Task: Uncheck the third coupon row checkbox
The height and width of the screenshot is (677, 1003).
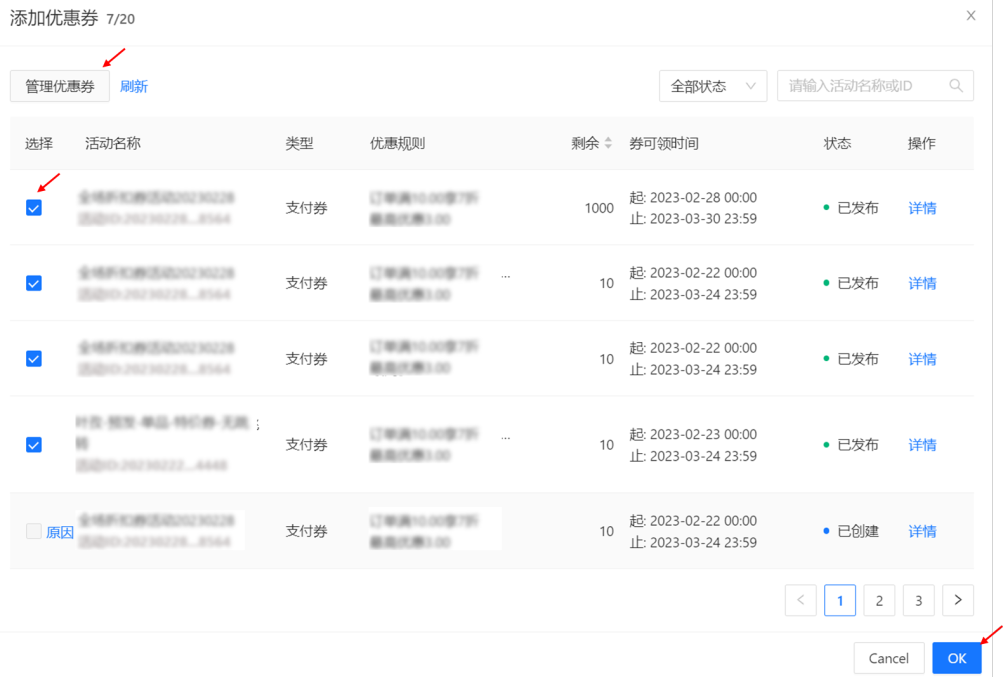Action: pyautogui.click(x=34, y=358)
